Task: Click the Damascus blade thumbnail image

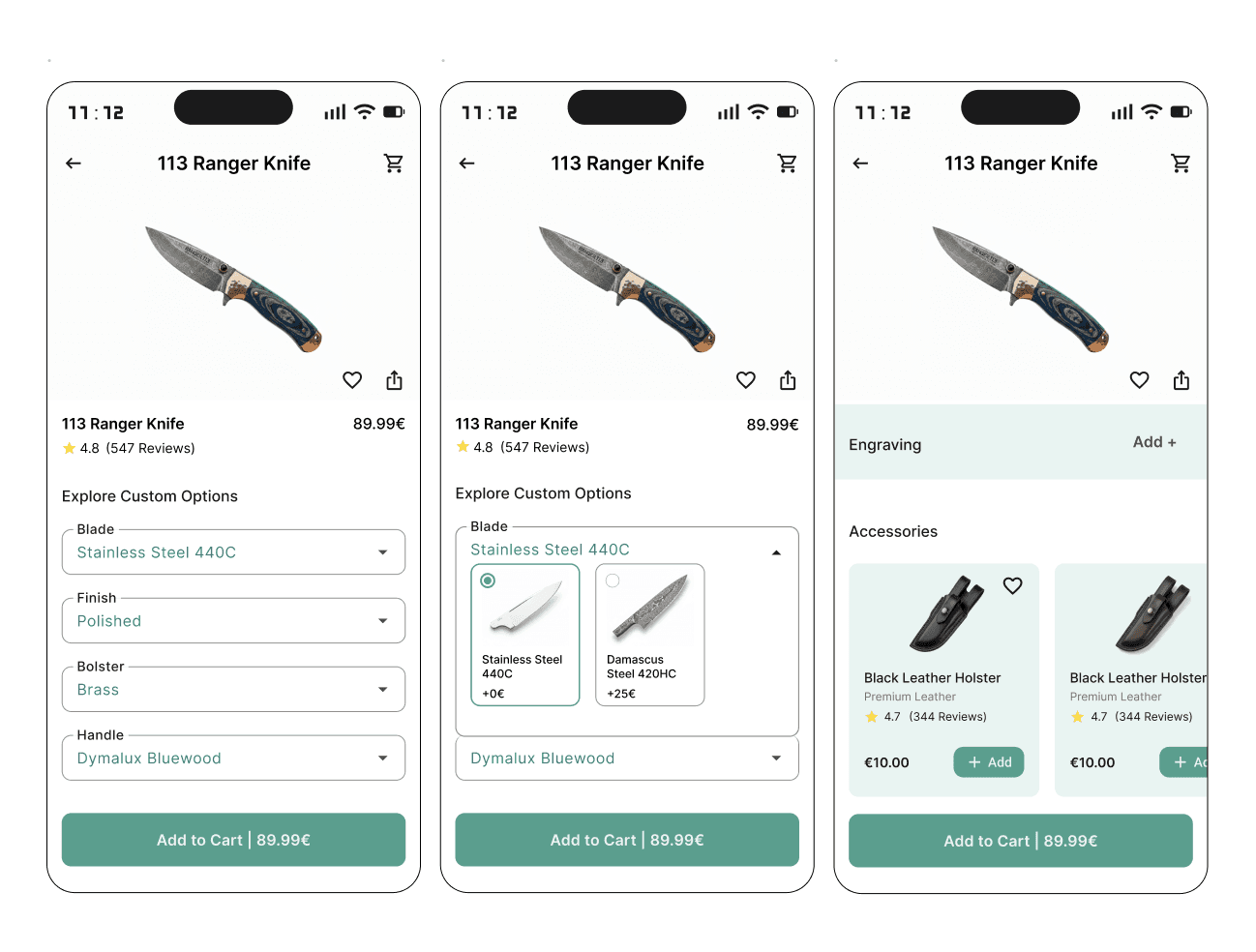Action: coord(650,610)
